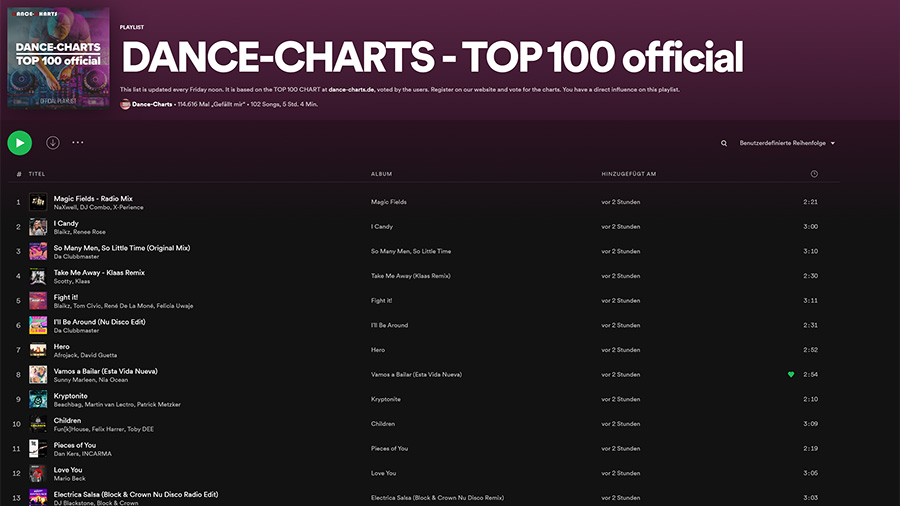The width and height of the screenshot is (900, 506).
Task: Download the playlist with the arrow icon
Action: pyautogui.click(x=53, y=143)
